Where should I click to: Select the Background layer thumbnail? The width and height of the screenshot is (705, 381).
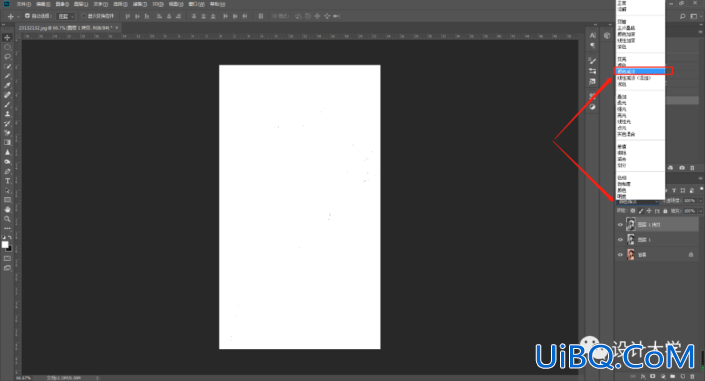(x=631, y=255)
